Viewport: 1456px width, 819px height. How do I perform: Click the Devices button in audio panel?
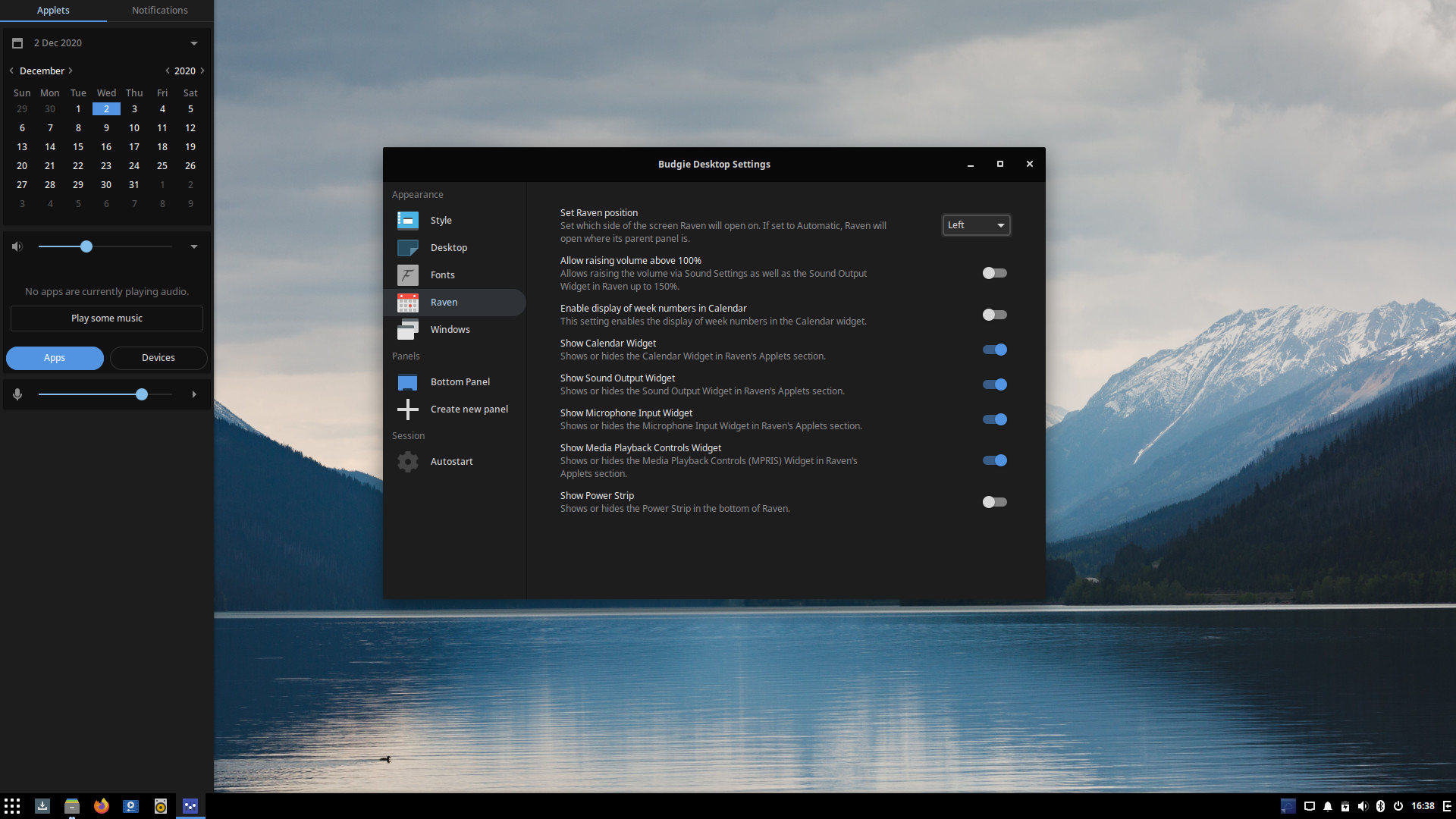pyautogui.click(x=157, y=357)
